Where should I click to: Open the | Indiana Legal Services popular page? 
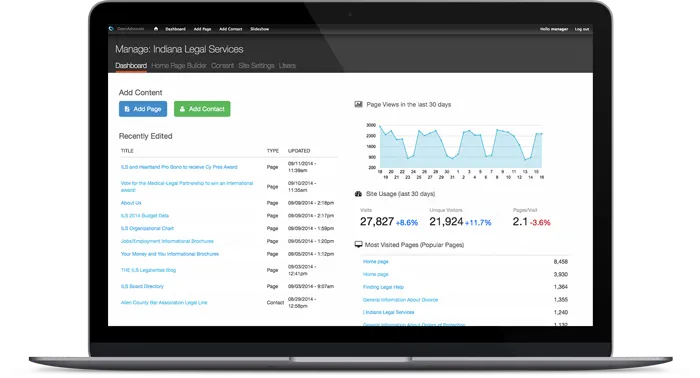[x=388, y=312]
